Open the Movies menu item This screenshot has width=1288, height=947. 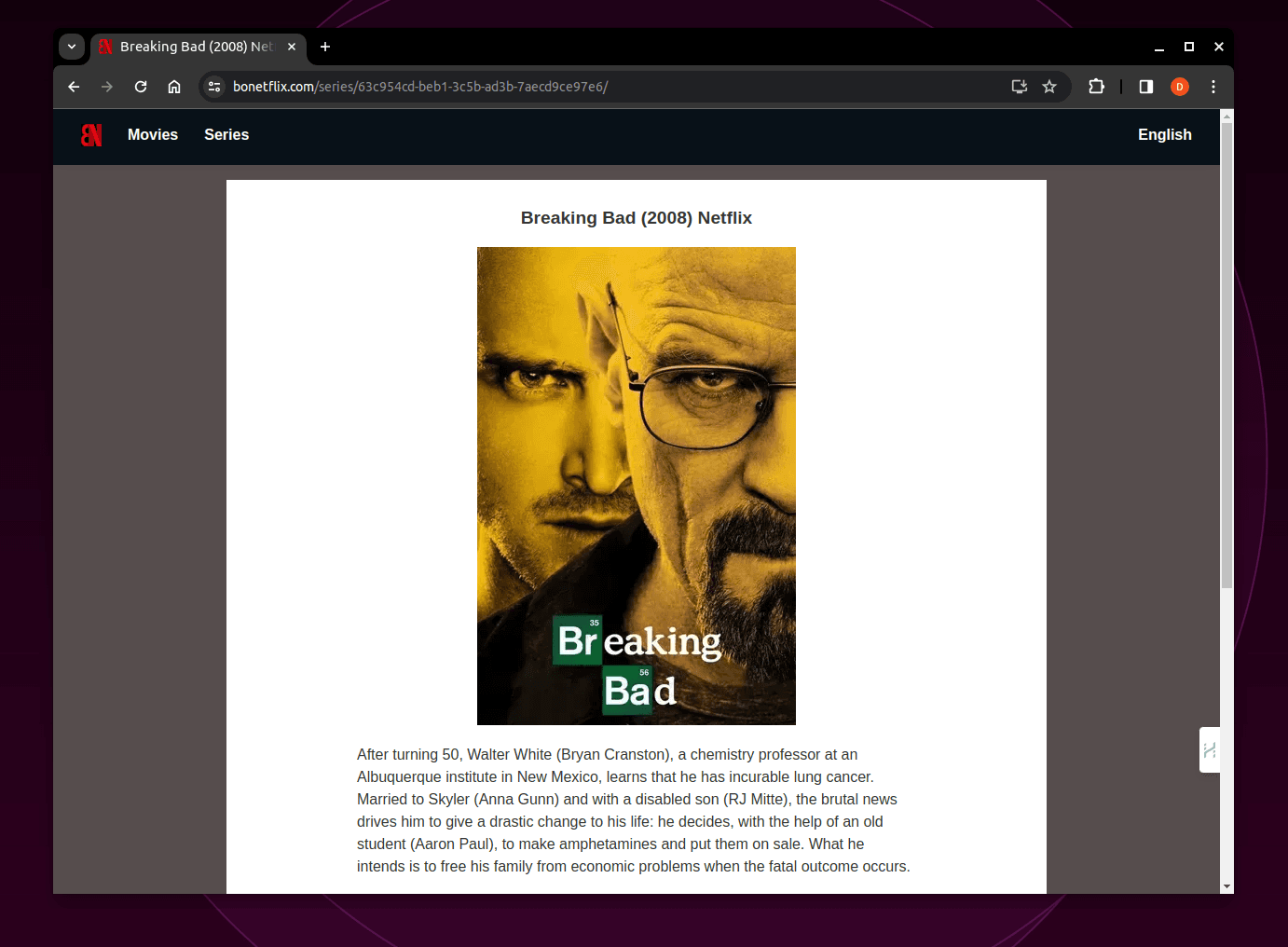click(153, 135)
